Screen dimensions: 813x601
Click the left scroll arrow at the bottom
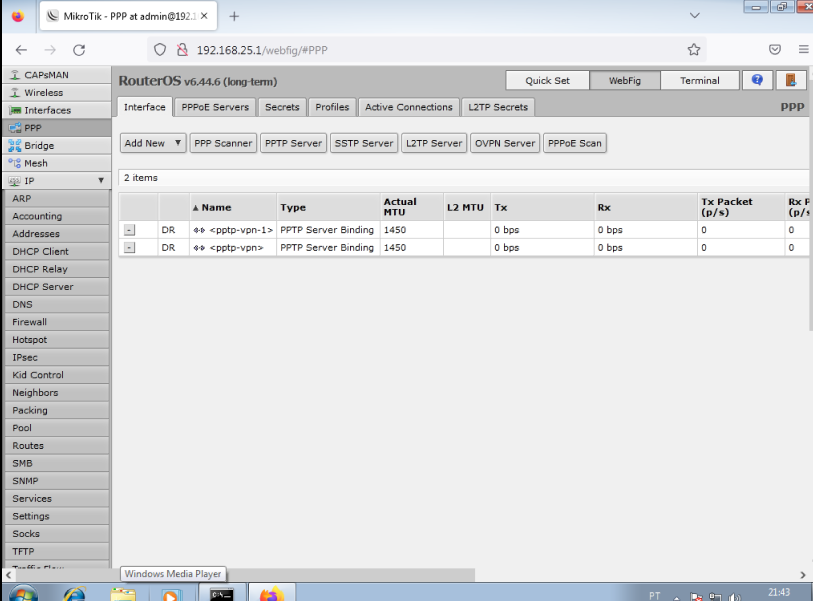[x=8, y=575]
